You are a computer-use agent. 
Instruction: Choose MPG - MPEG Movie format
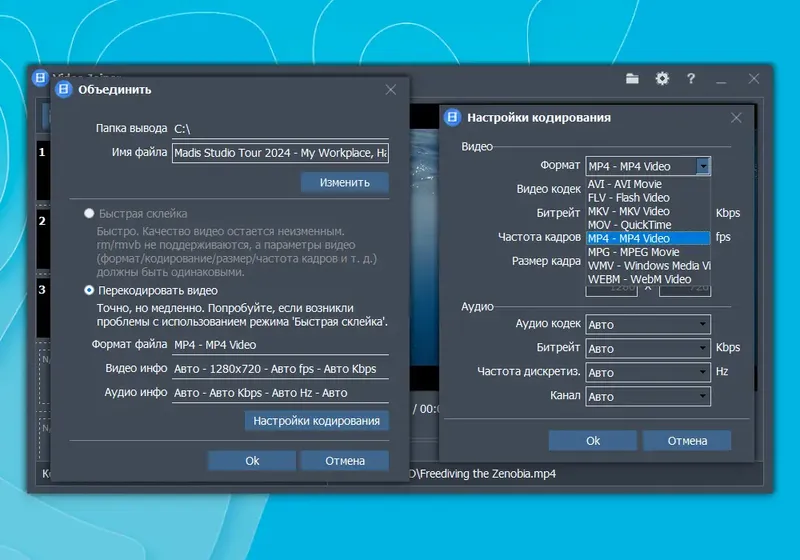[x=648, y=252]
